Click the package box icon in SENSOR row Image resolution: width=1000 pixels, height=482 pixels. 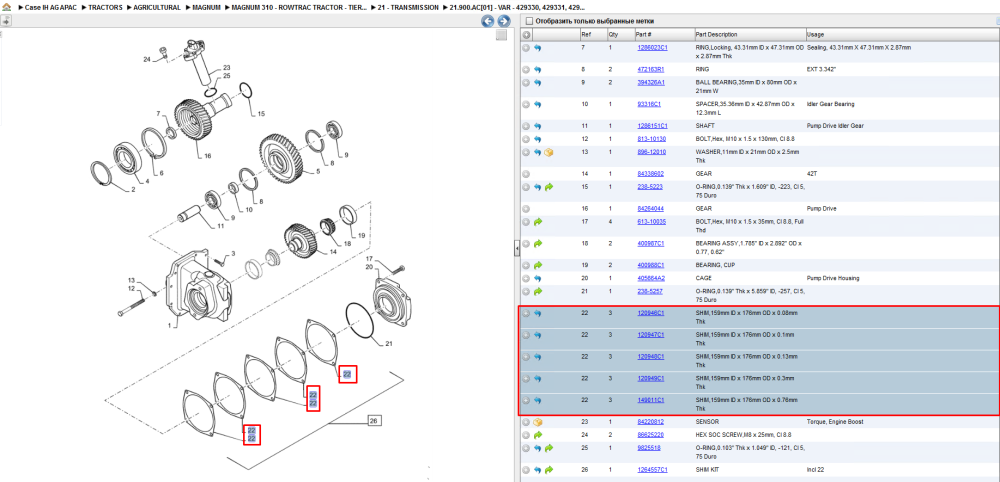[537, 422]
